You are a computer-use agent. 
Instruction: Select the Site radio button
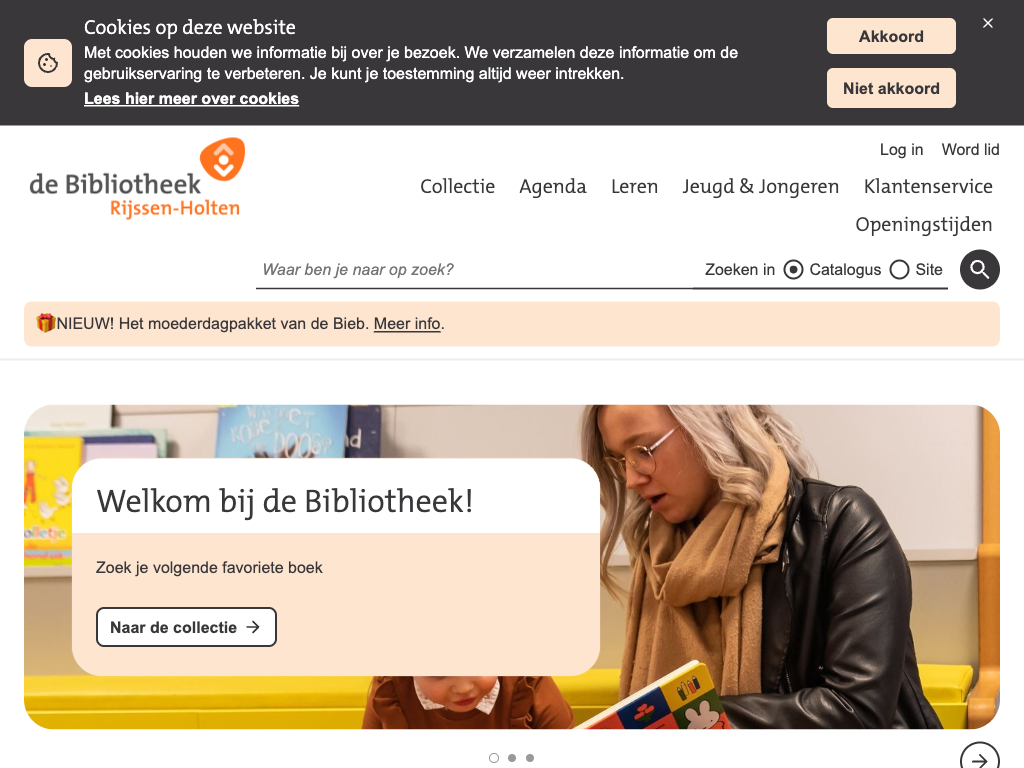point(899,270)
